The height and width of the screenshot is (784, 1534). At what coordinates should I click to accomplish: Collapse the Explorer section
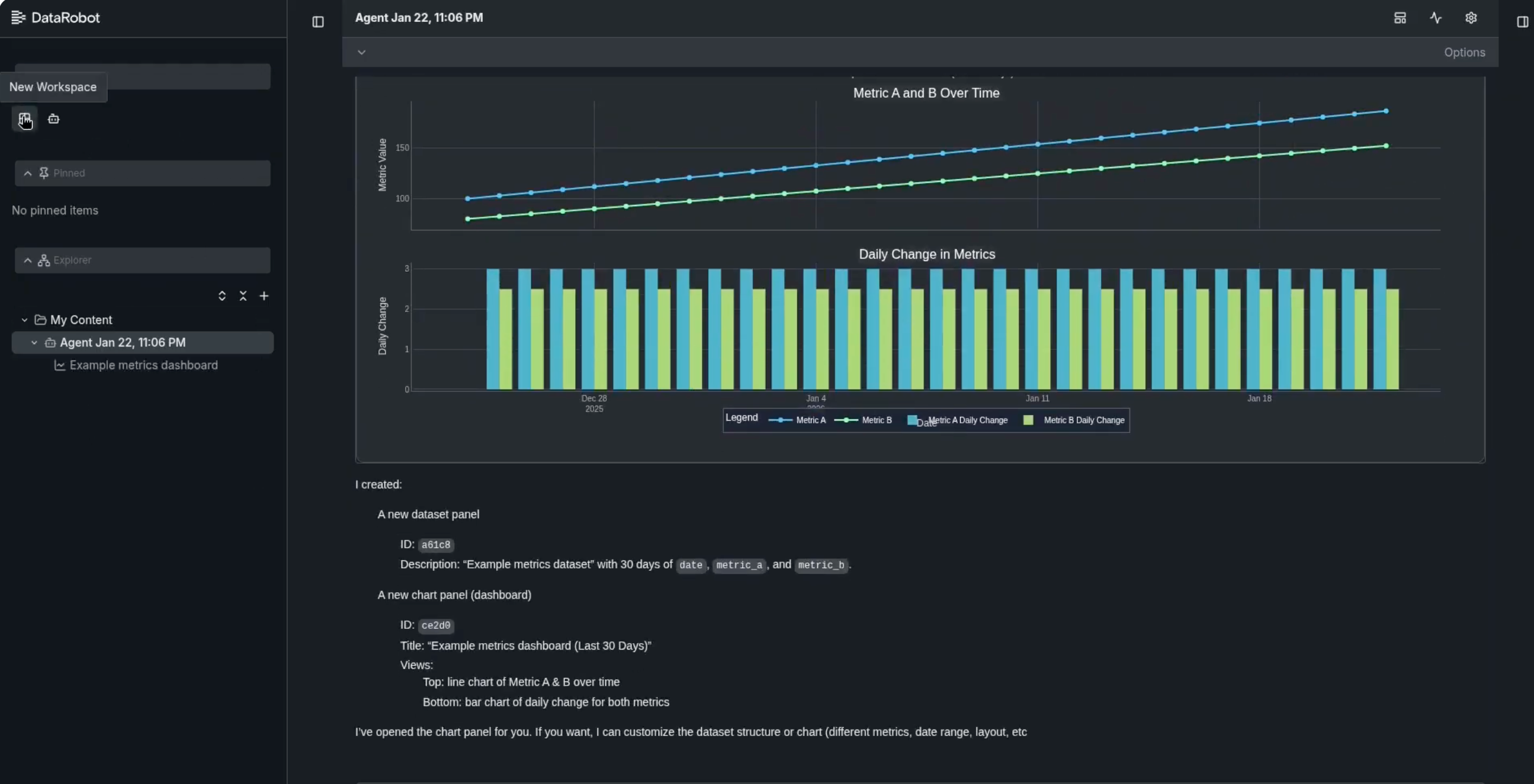[x=27, y=260]
